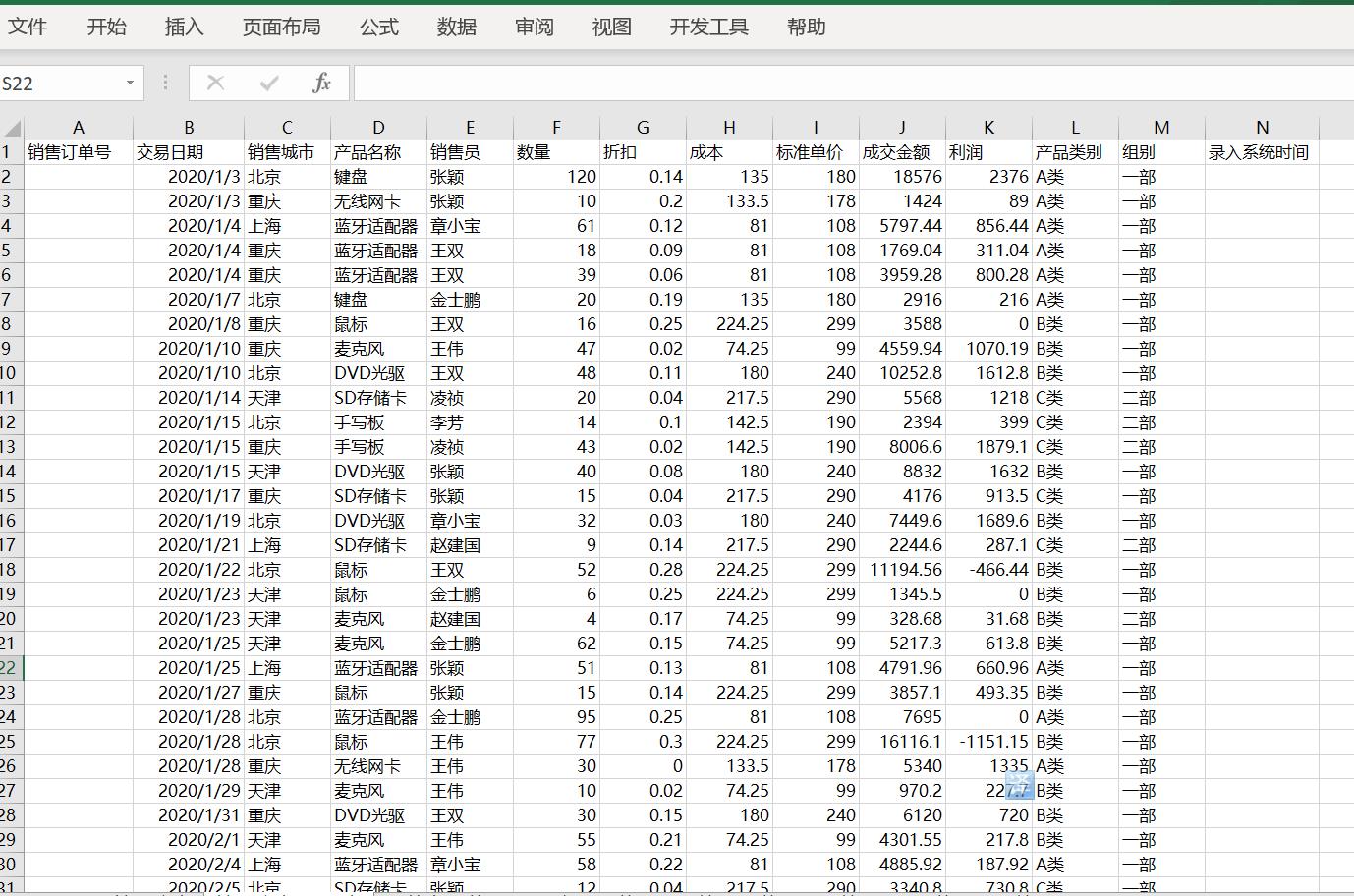
Task: Select the 2020/1/21 date cell
Action: click(189, 545)
